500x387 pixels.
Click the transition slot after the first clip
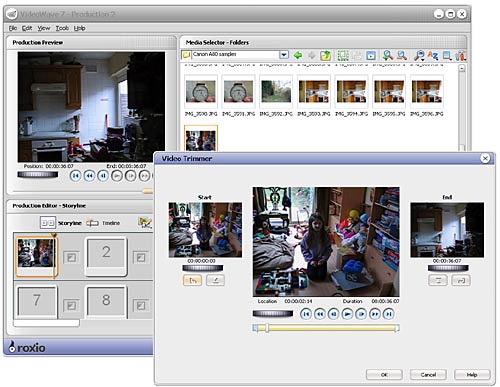click(x=71, y=257)
